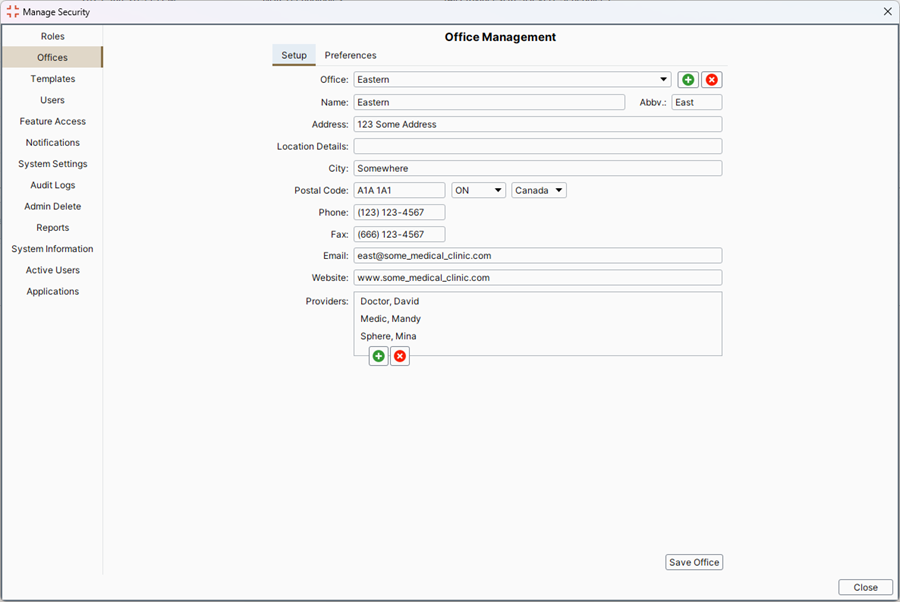Click green add provider icon

[x=378, y=356]
